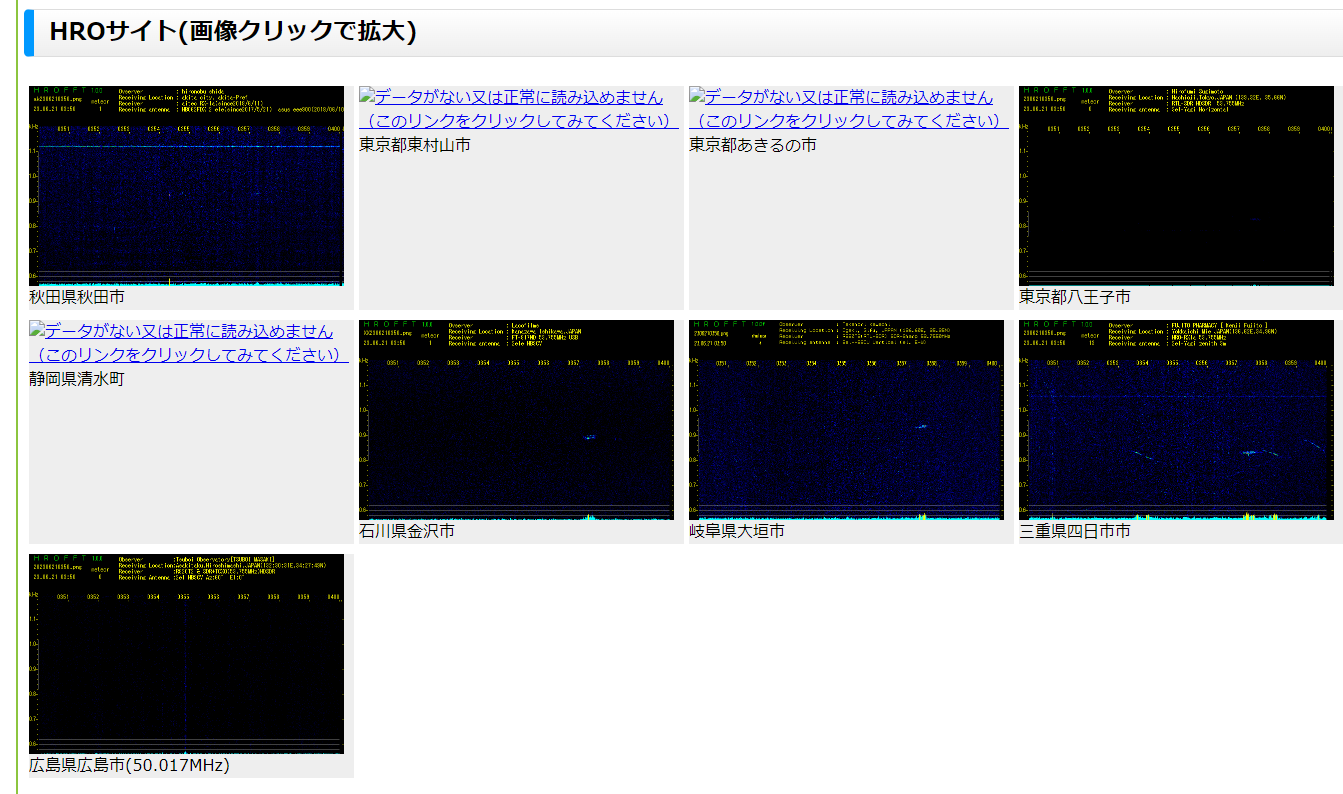Click the 三重県四日市市 caption label

[x=1072, y=532]
